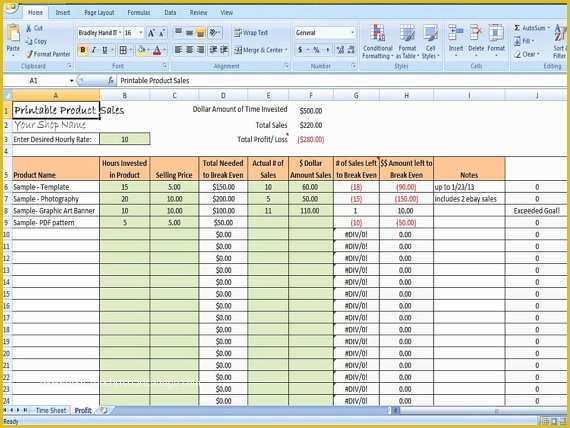Set Bottom Align for cell text
This screenshot has height=428, width=570.
coord(200,33)
